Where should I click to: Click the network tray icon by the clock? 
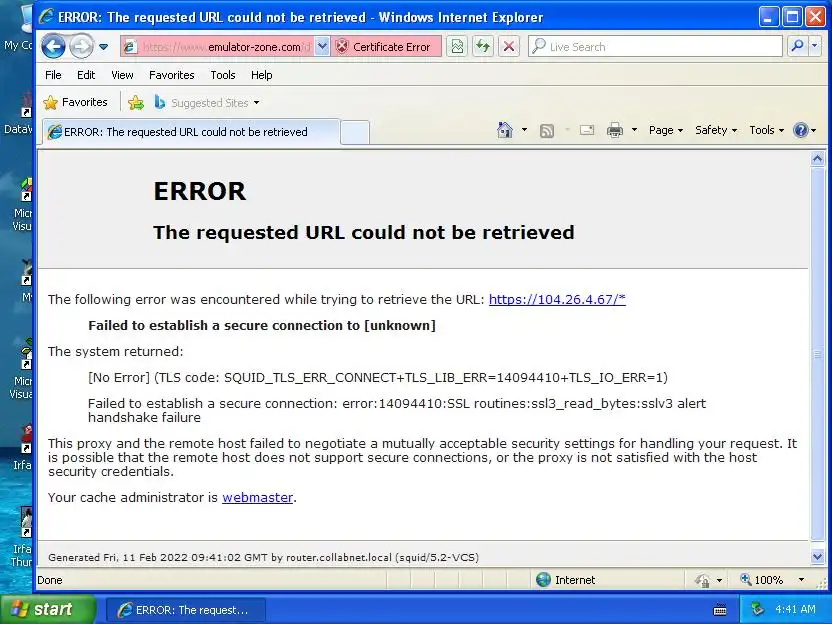(757, 609)
